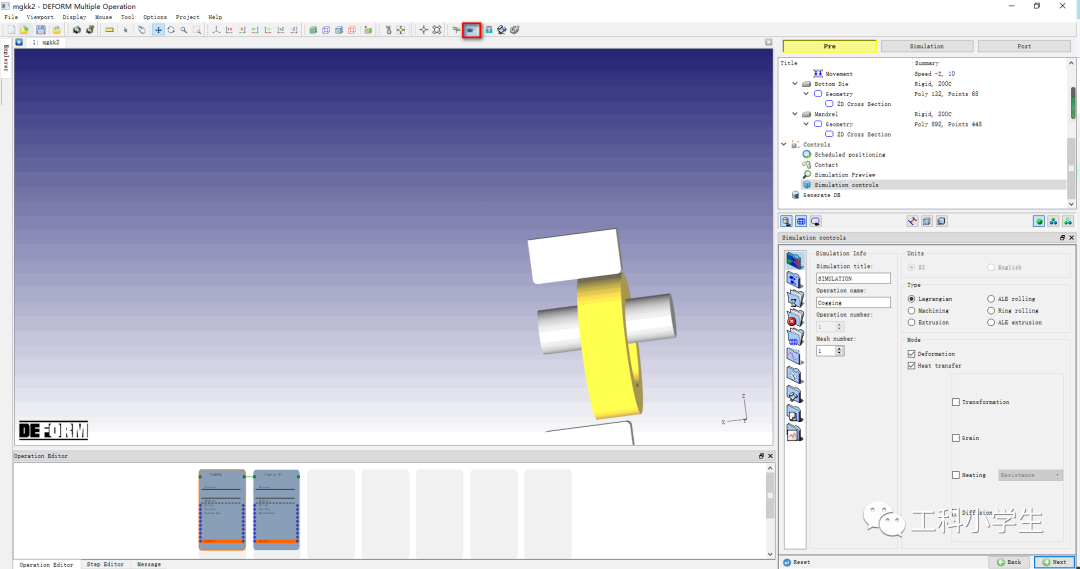Select the magnifier zoom tool
The width and height of the screenshot is (1080, 569).
[184, 30]
